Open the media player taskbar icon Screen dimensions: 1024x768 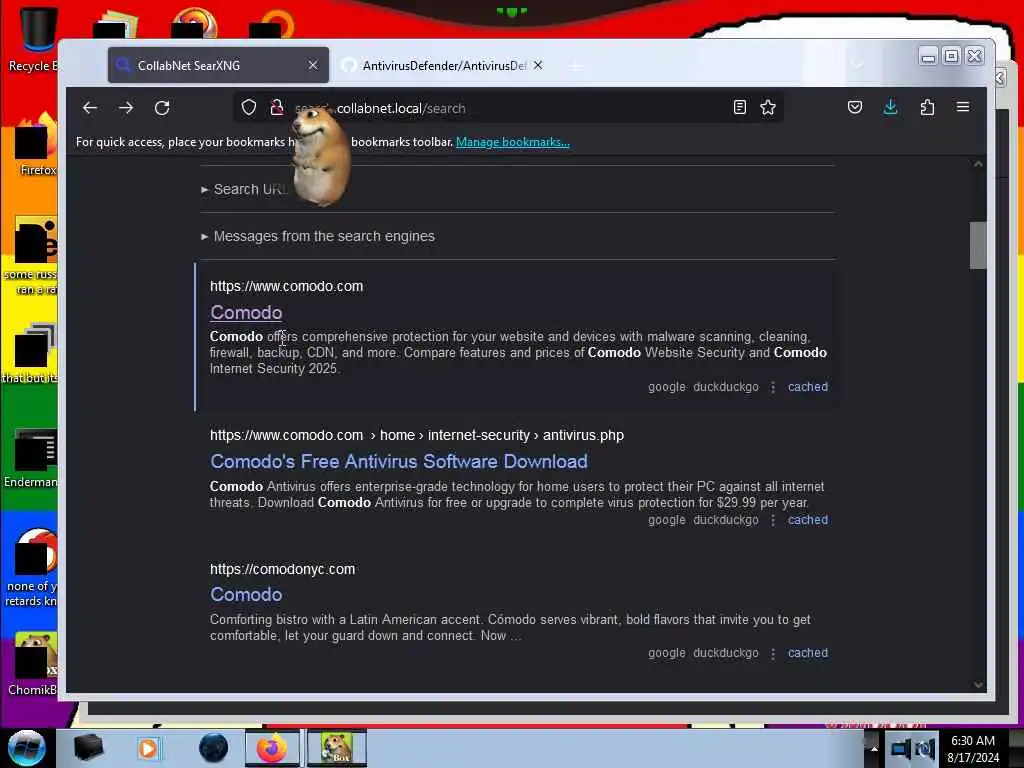click(148, 748)
